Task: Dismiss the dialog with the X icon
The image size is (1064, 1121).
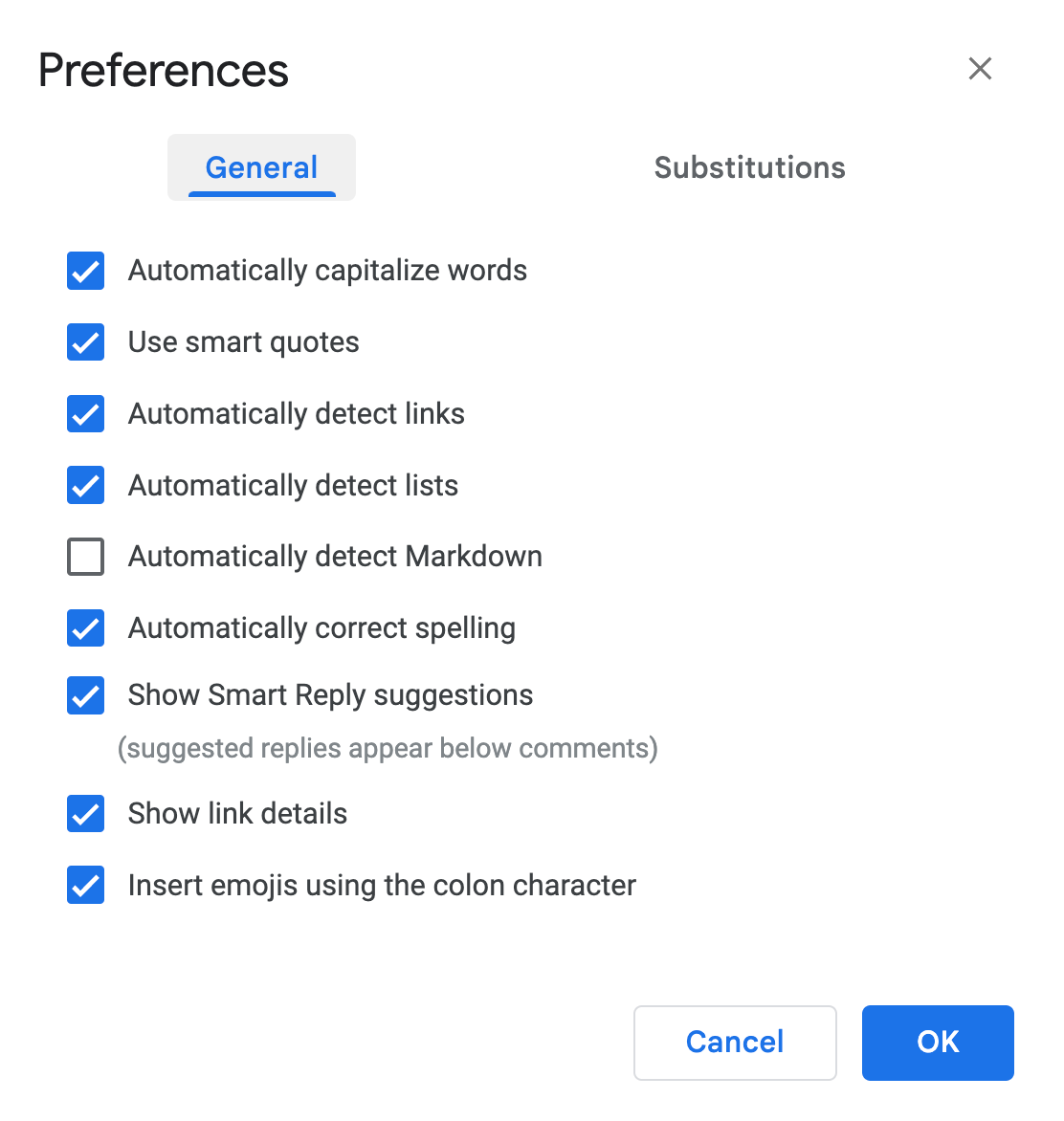Action: click(980, 69)
